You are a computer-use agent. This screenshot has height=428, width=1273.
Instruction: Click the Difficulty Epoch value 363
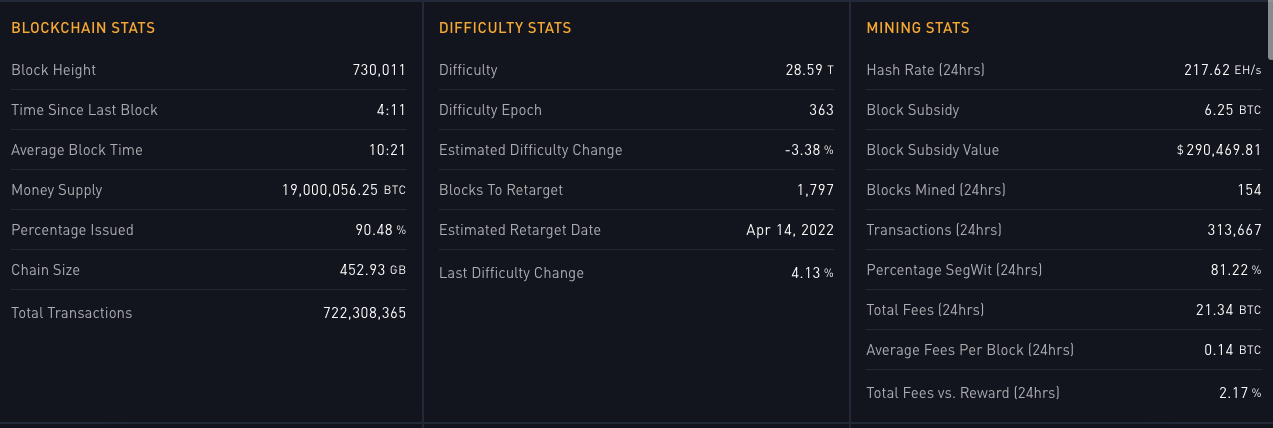point(821,110)
